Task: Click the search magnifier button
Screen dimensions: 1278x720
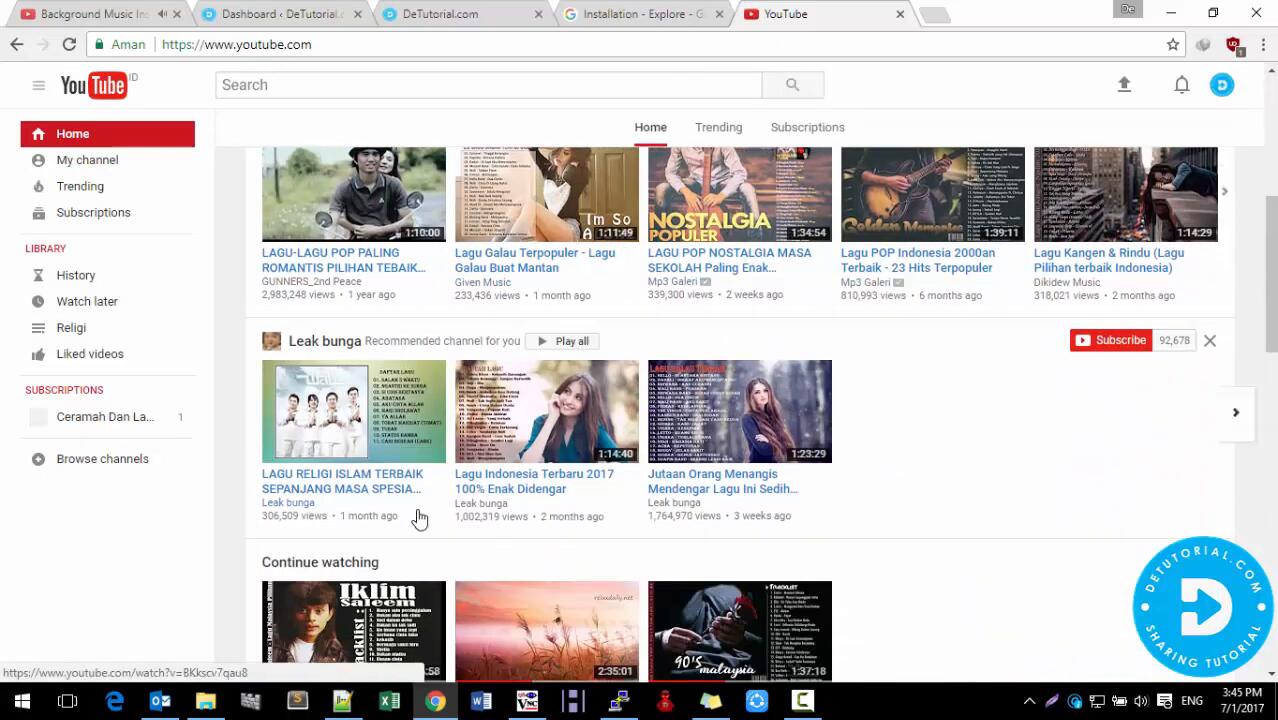Action: tap(792, 85)
